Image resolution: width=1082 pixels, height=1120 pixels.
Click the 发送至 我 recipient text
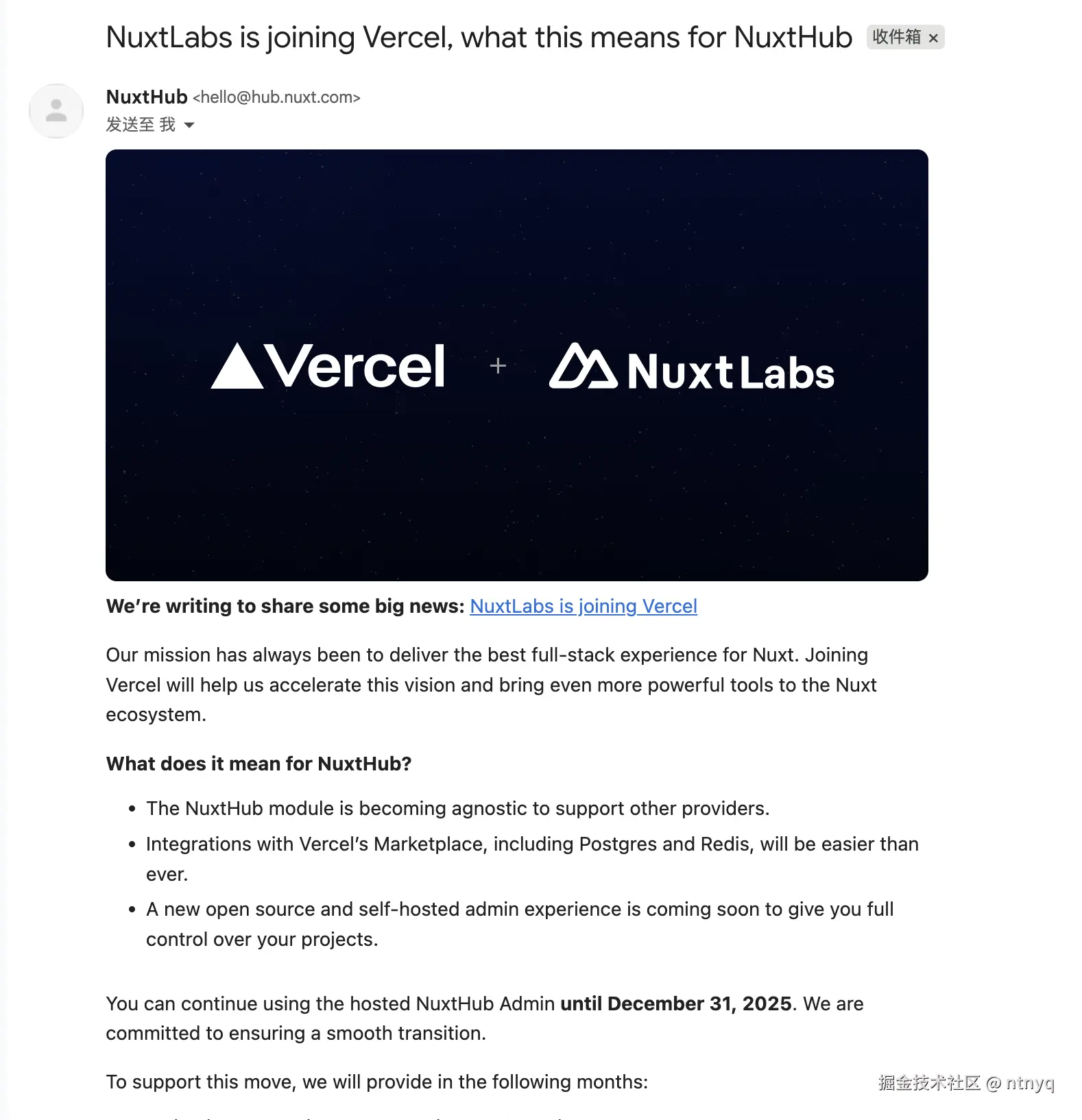(141, 125)
